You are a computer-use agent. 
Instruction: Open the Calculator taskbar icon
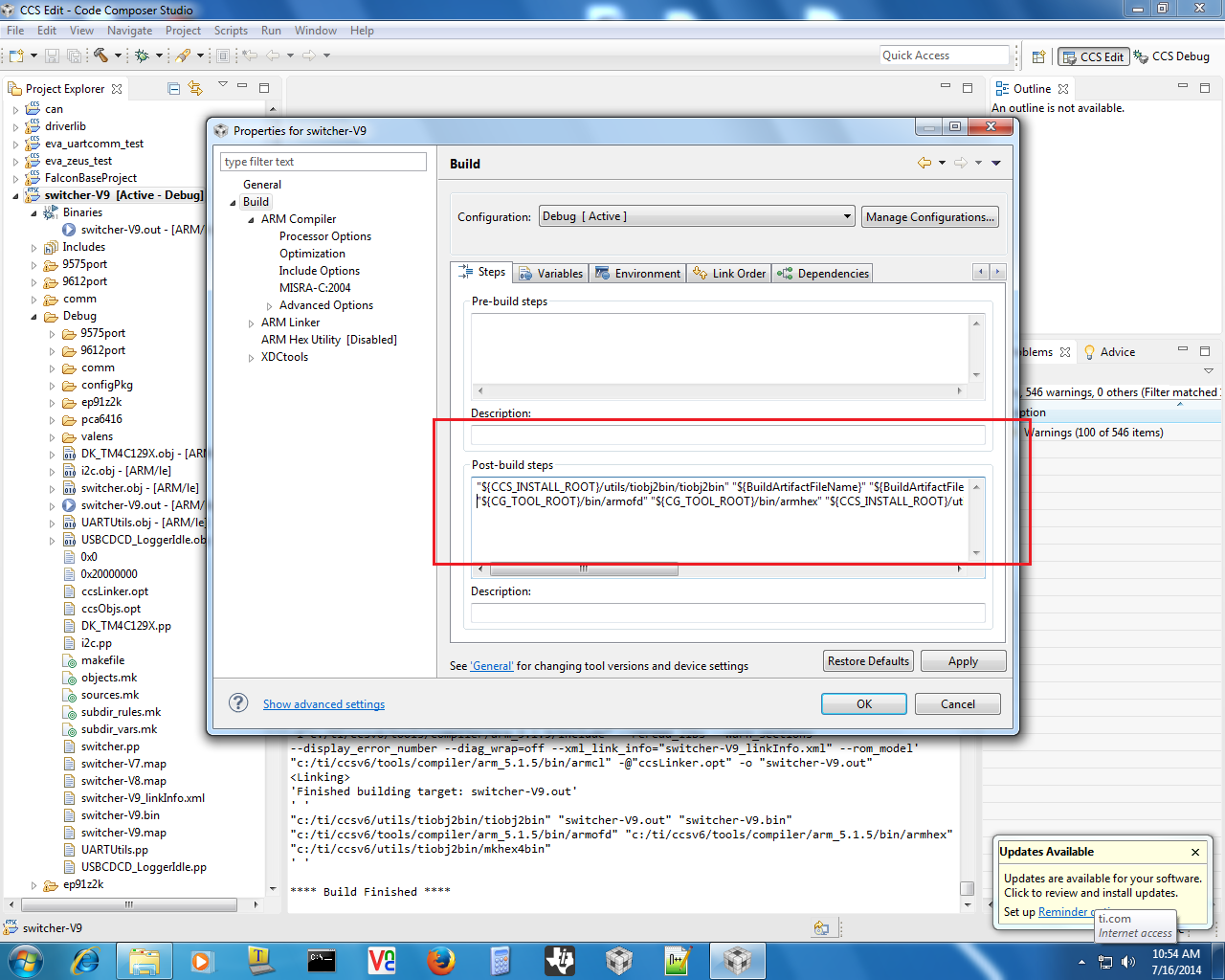point(500,960)
